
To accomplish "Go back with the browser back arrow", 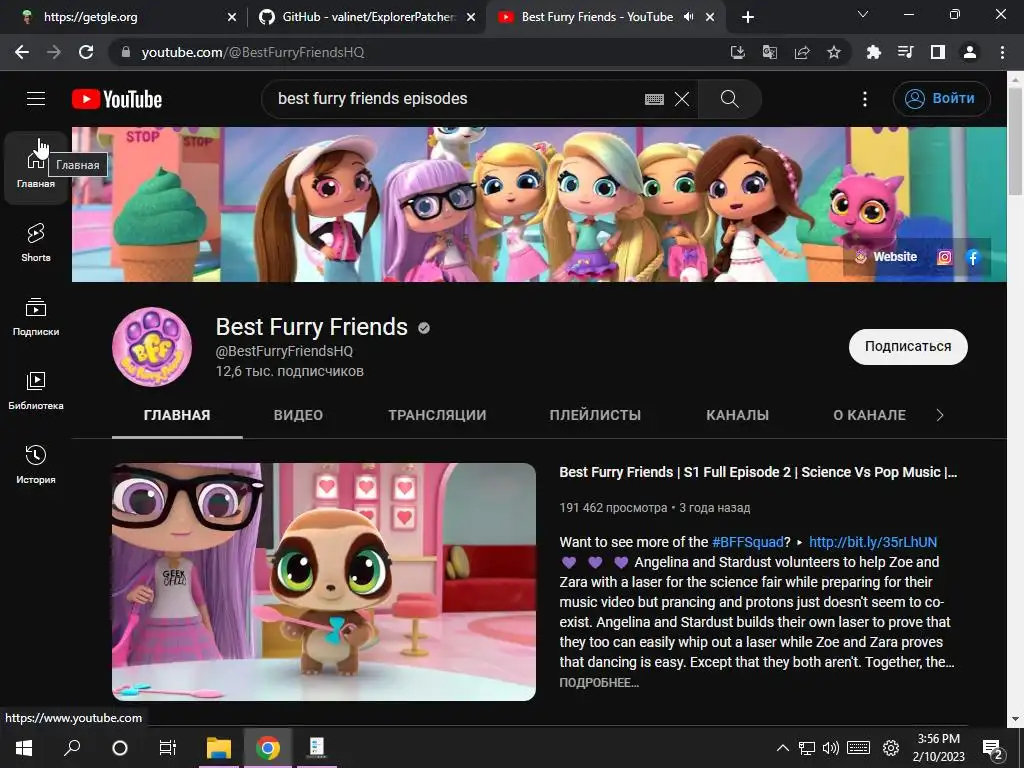I will click(22, 52).
